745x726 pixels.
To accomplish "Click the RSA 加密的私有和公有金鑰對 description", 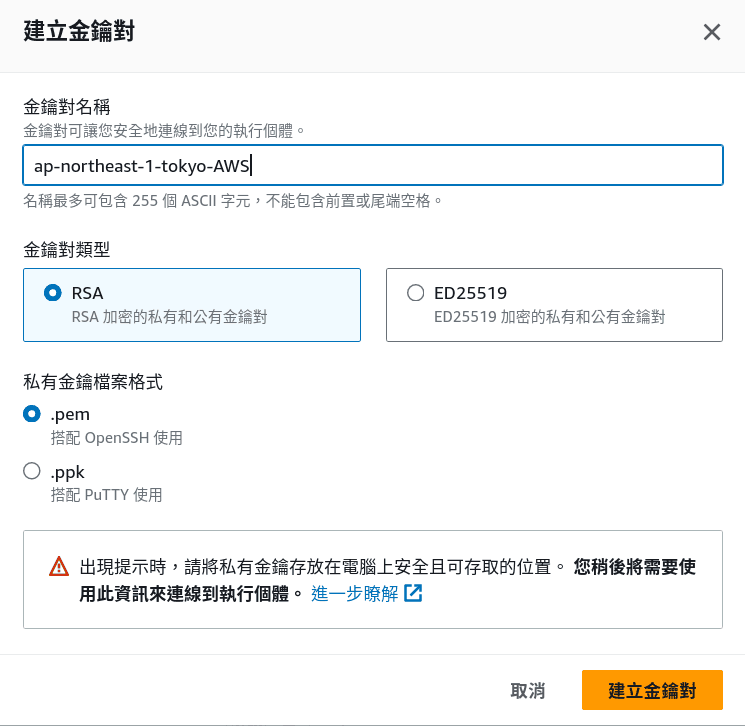I will click(x=170, y=317).
